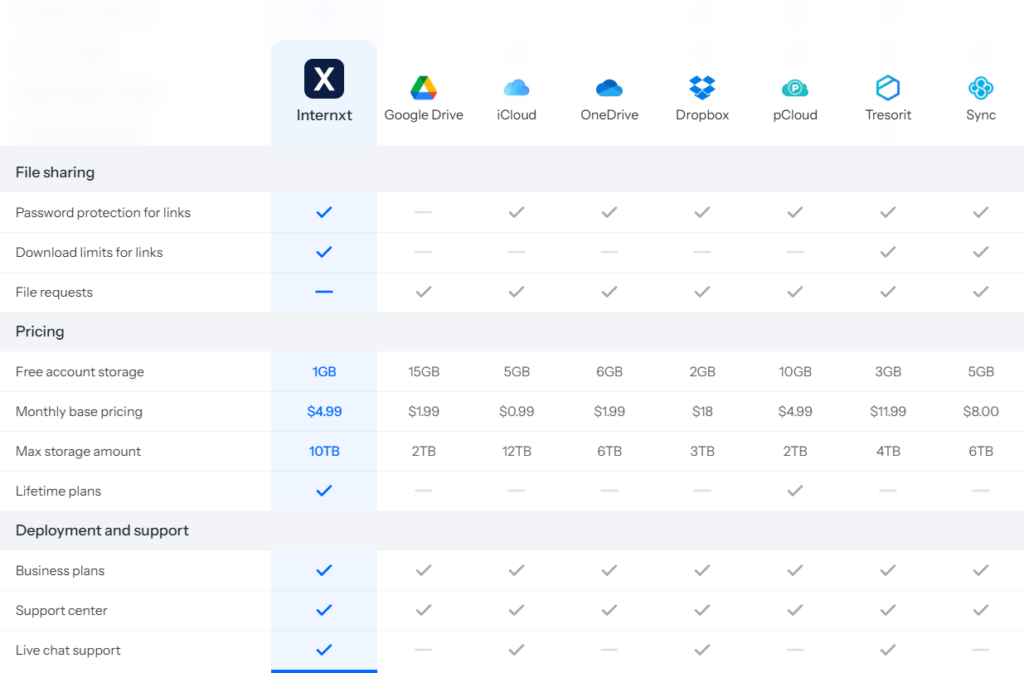This screenshot has height=673, width=1024.
Task: Click the Internxt column label
Action: tap(324, 116)
